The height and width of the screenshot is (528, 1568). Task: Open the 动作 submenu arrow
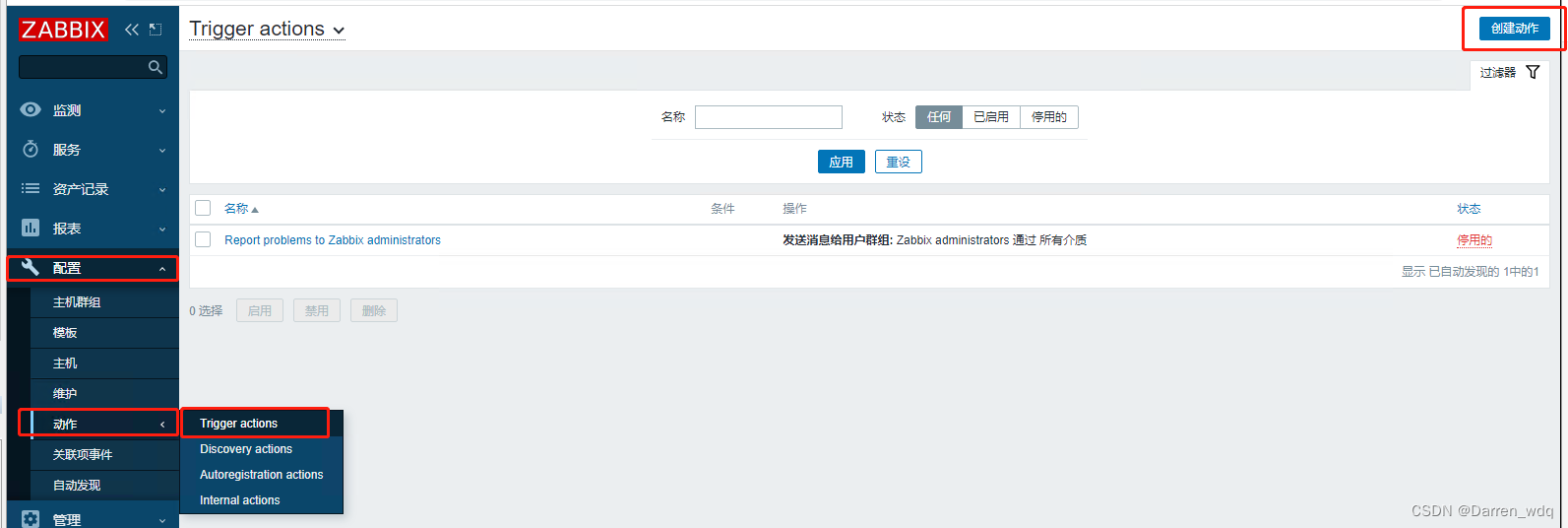pyautogui.click(x=162, y=425)
